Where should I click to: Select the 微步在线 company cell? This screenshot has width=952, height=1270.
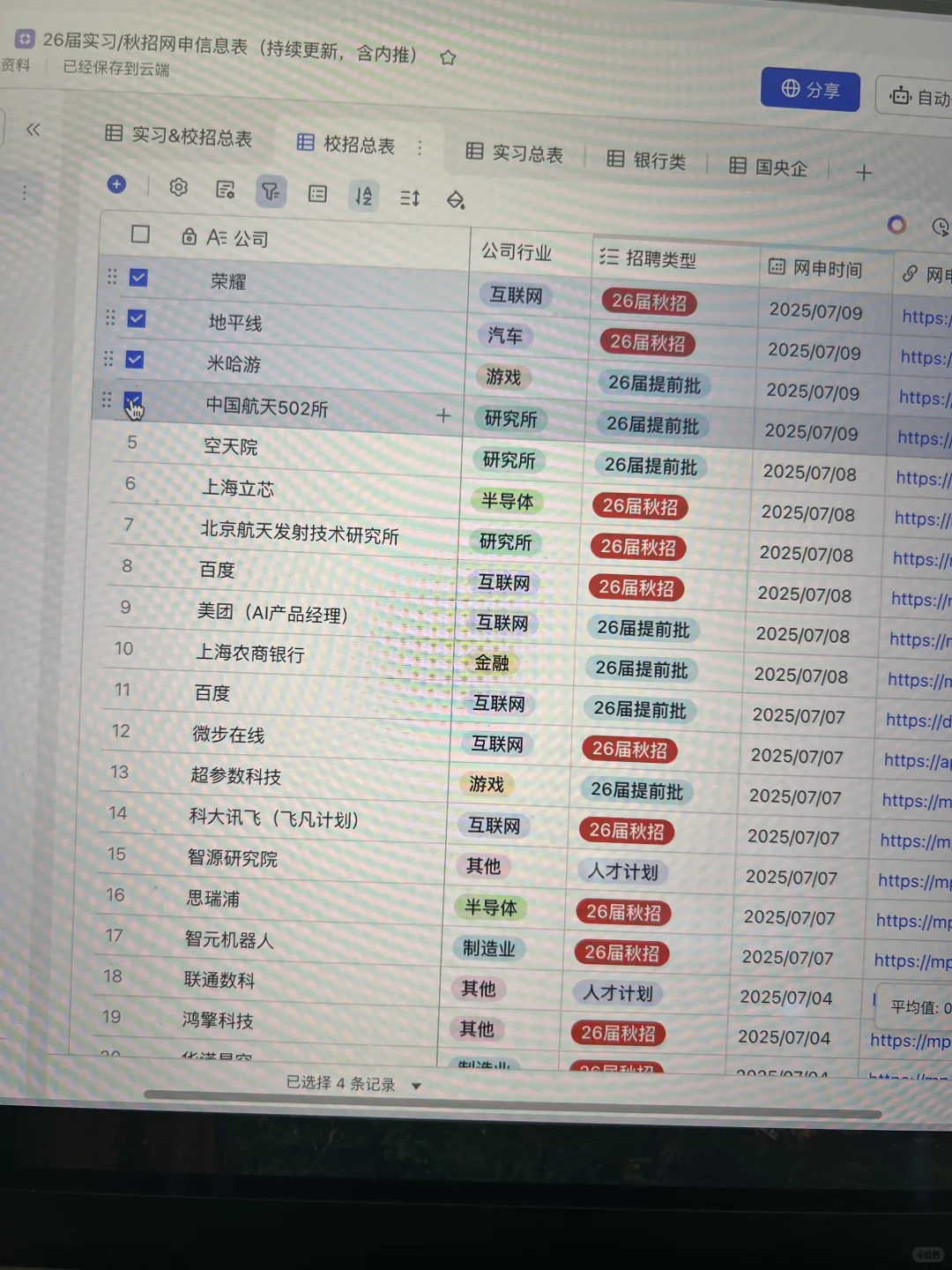pyautogui.click(x=228, y=735)
